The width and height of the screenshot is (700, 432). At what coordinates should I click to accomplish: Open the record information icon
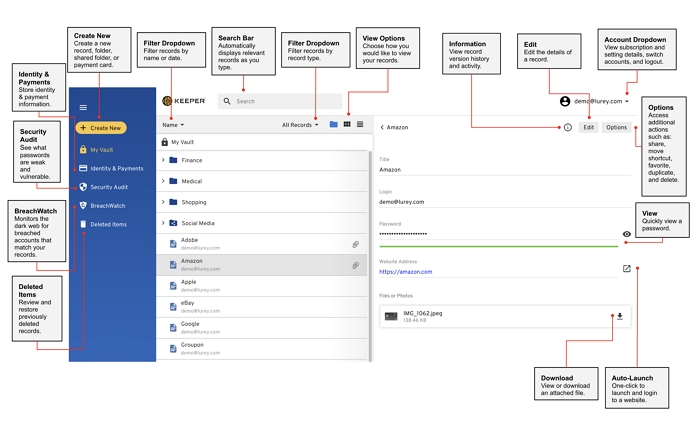[568, 128]
